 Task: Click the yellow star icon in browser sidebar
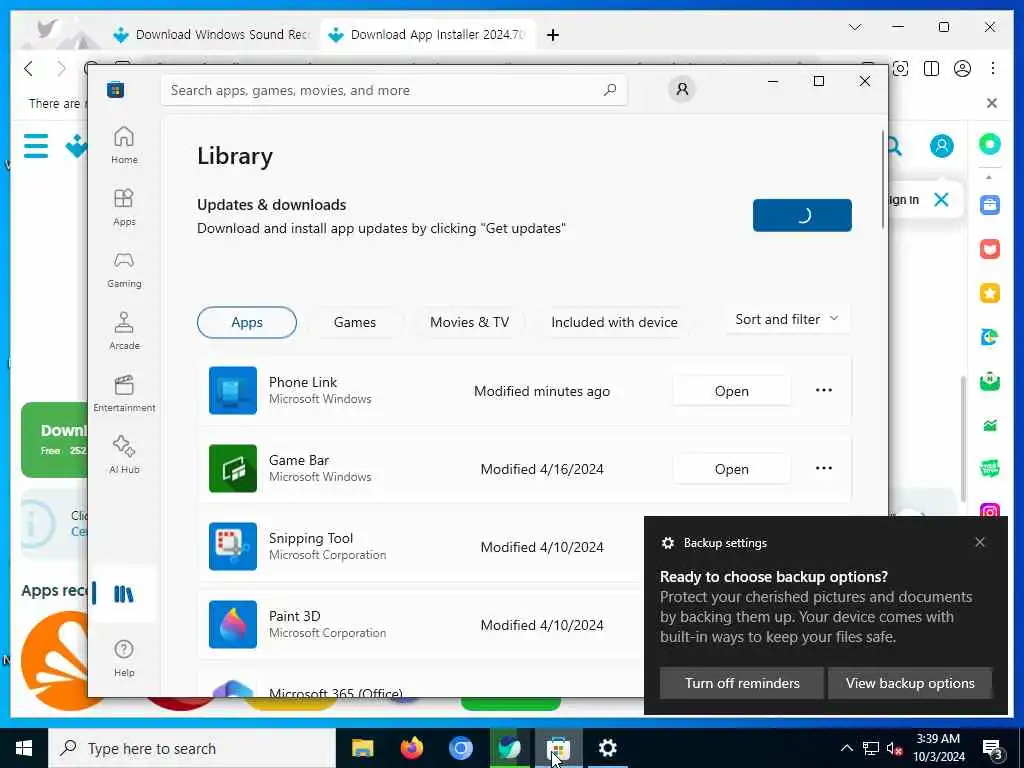tap(990, 293)
